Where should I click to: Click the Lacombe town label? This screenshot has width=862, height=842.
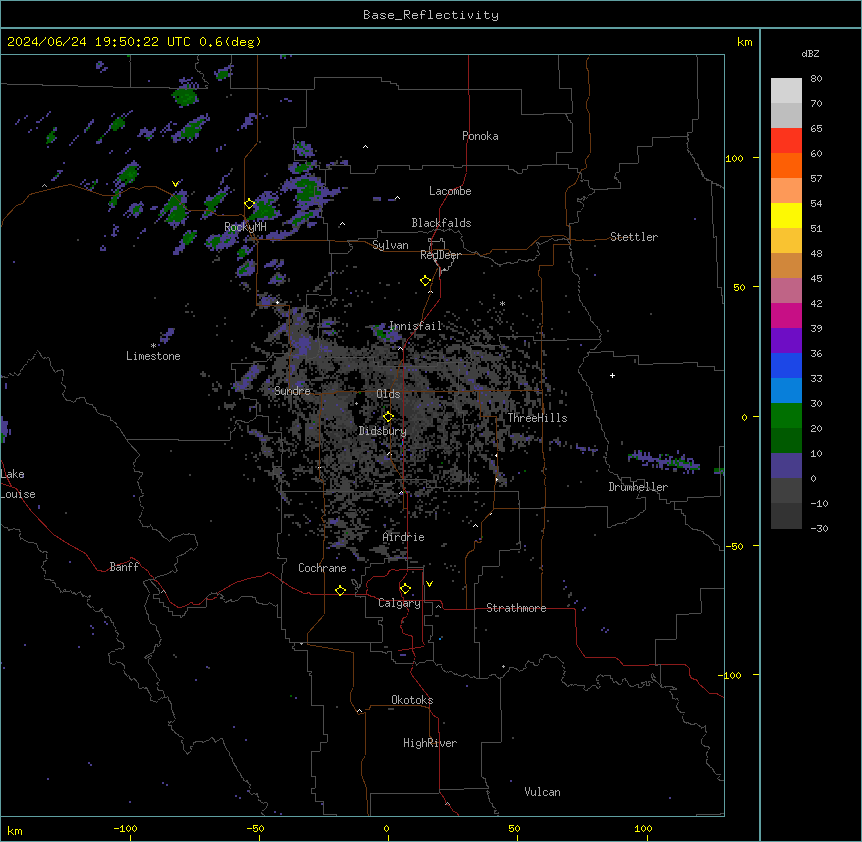[450, 191]
